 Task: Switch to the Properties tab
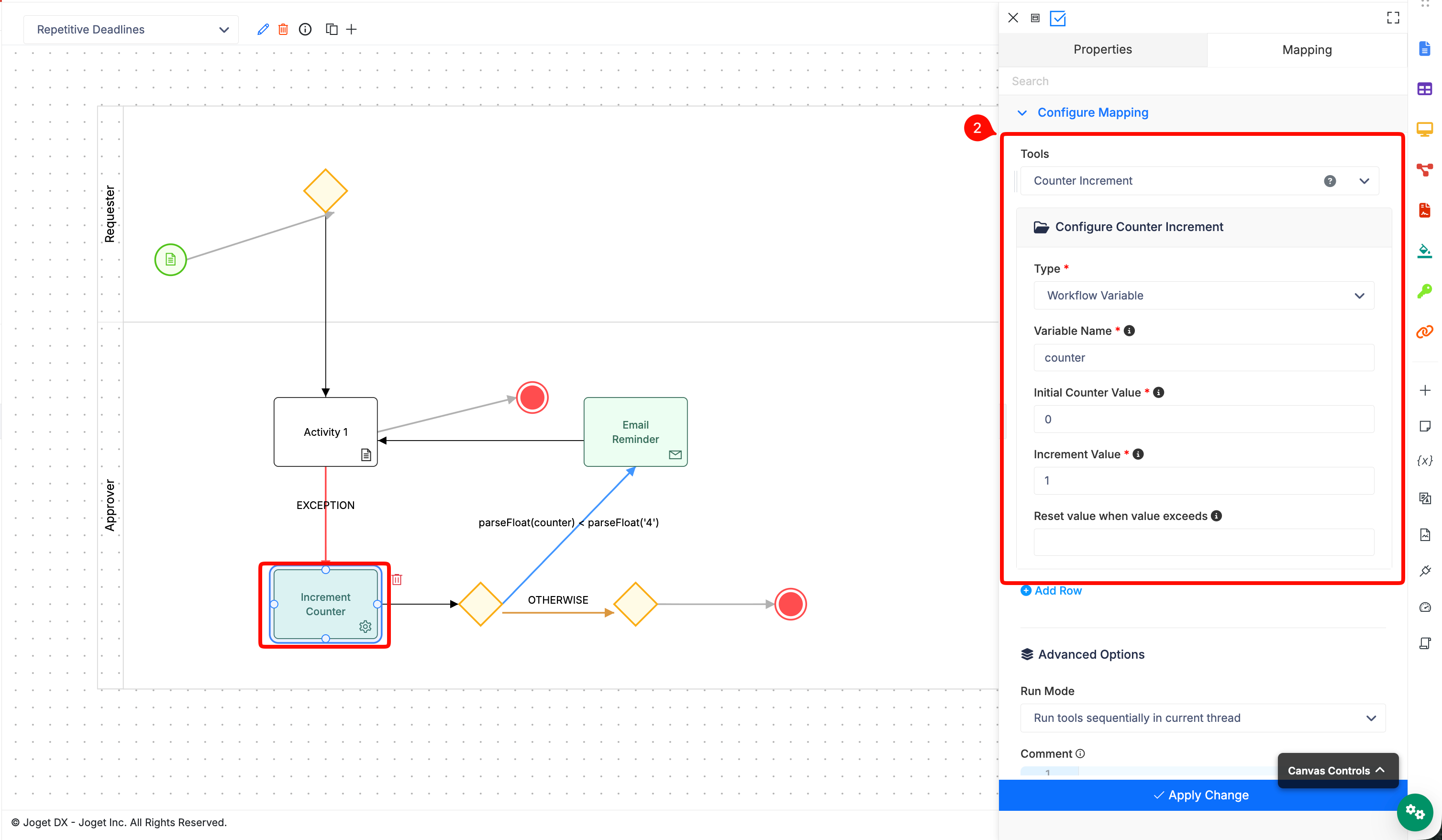[x=1102, y=50]
